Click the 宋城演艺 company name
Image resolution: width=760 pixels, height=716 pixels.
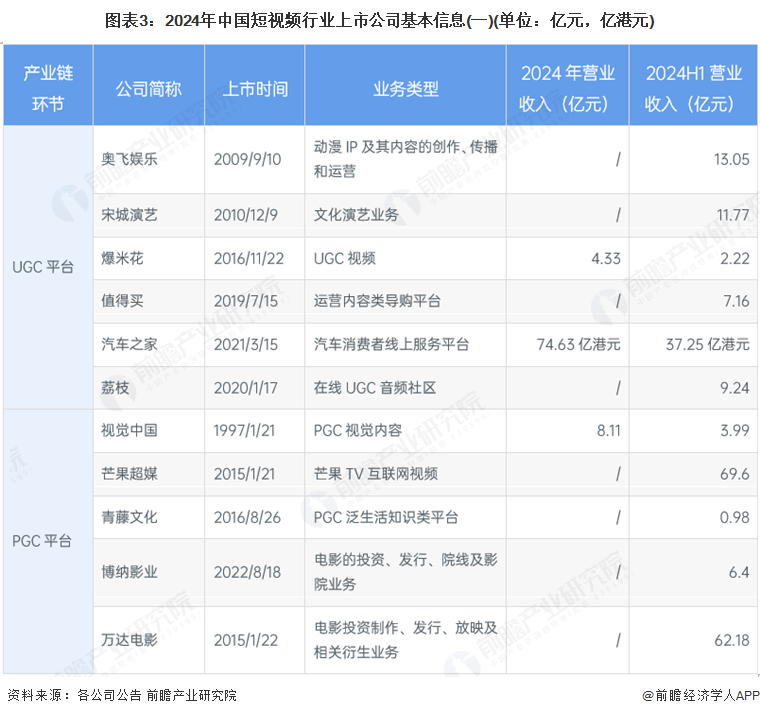[129, 215]
